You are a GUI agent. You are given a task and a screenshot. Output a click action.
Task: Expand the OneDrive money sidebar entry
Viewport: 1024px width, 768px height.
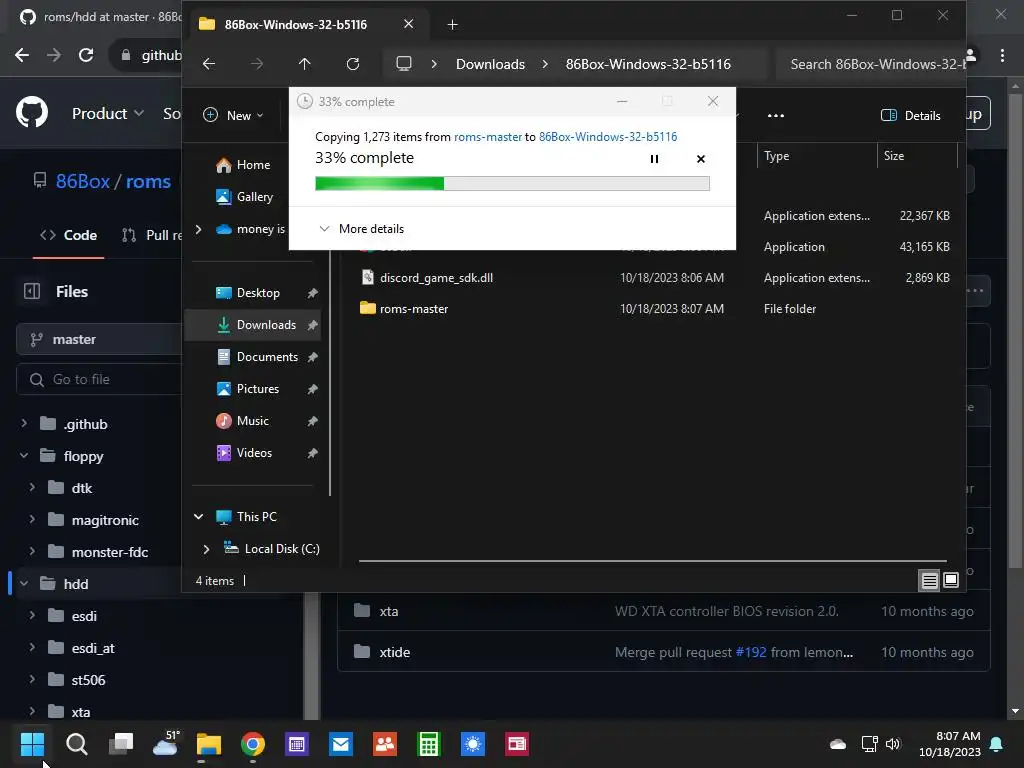pos(199,229)
